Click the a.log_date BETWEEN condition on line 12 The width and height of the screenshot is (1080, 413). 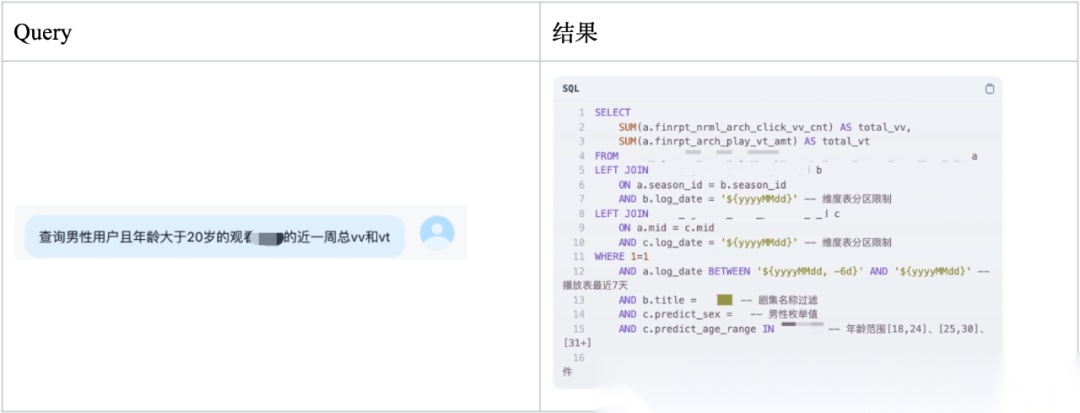point(795,271)
